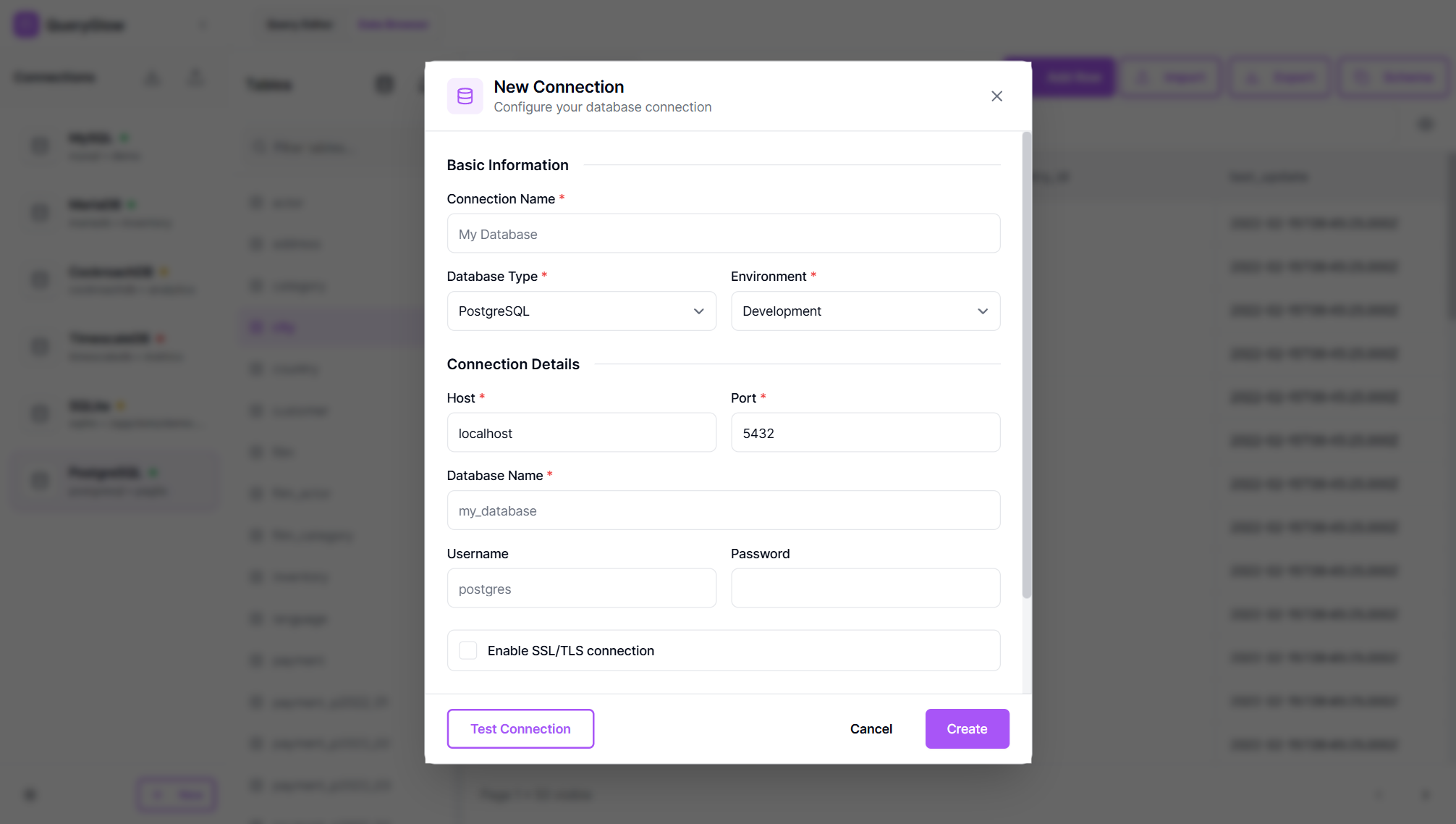Open the Database Type dropdown

click(x=581, y=311)
